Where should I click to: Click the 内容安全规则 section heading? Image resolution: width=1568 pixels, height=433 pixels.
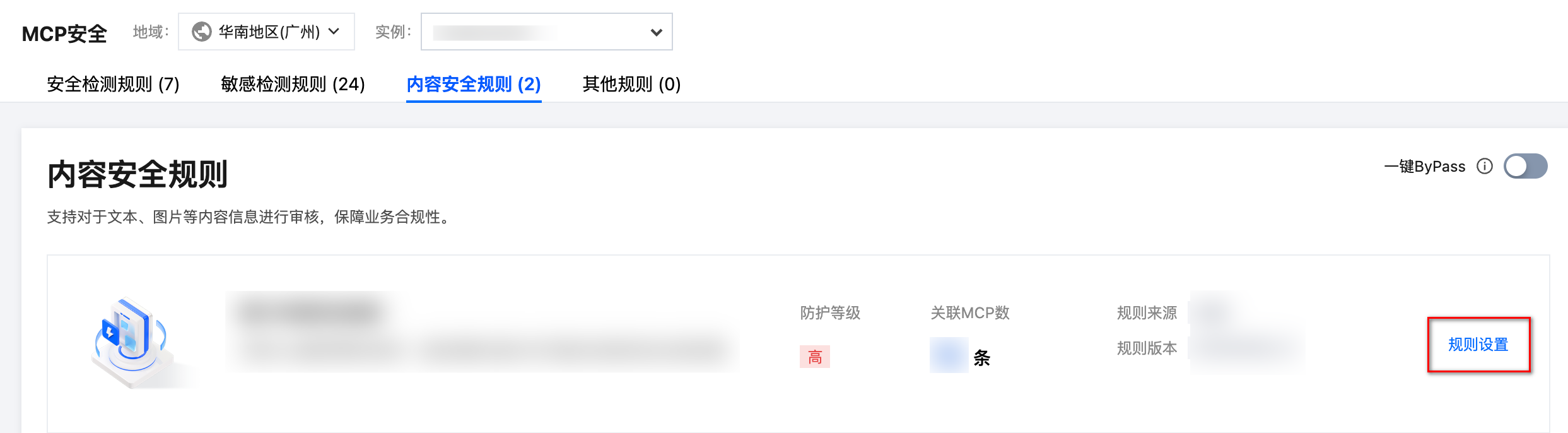(137, 175)
